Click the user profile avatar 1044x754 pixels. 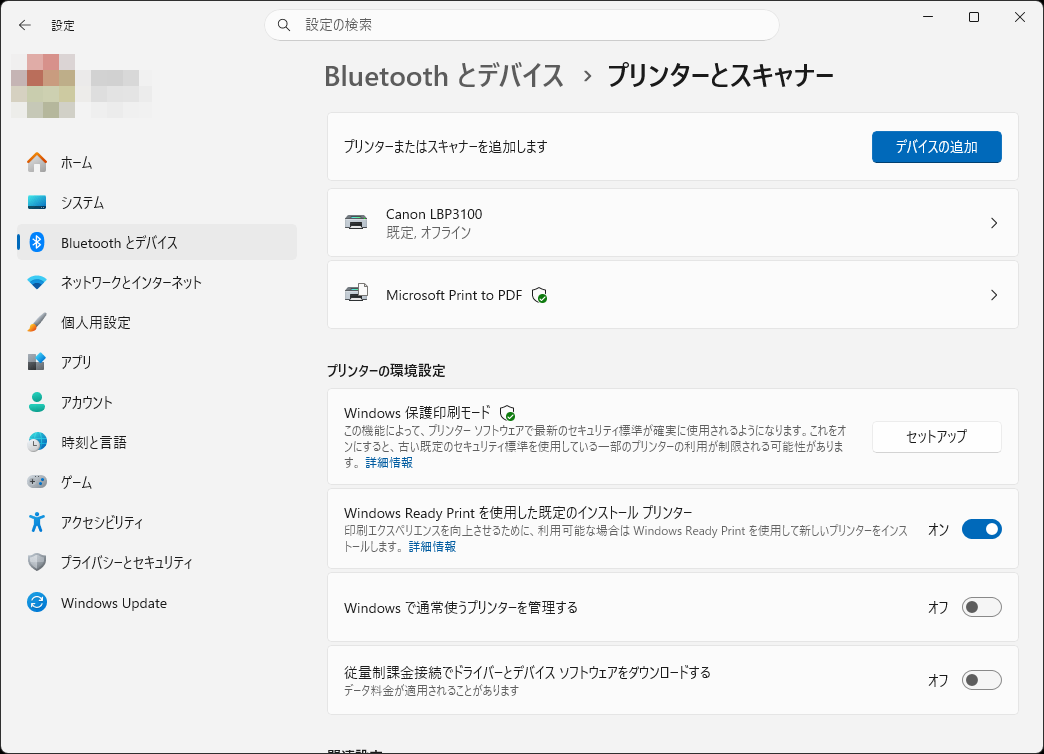(43, 87)
